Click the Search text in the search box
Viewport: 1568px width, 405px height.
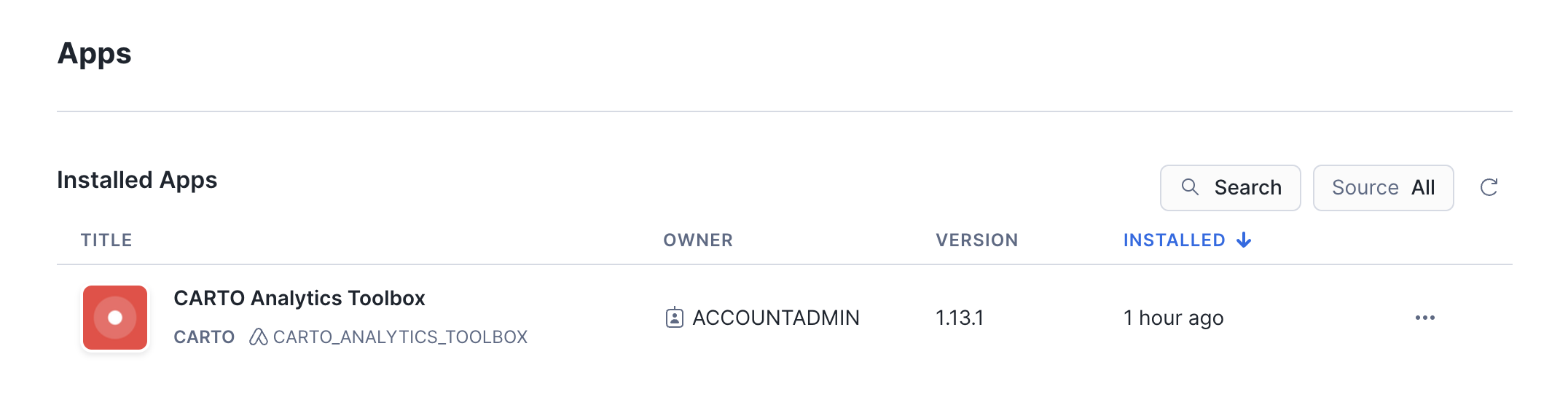click(x=1247, y=188)
